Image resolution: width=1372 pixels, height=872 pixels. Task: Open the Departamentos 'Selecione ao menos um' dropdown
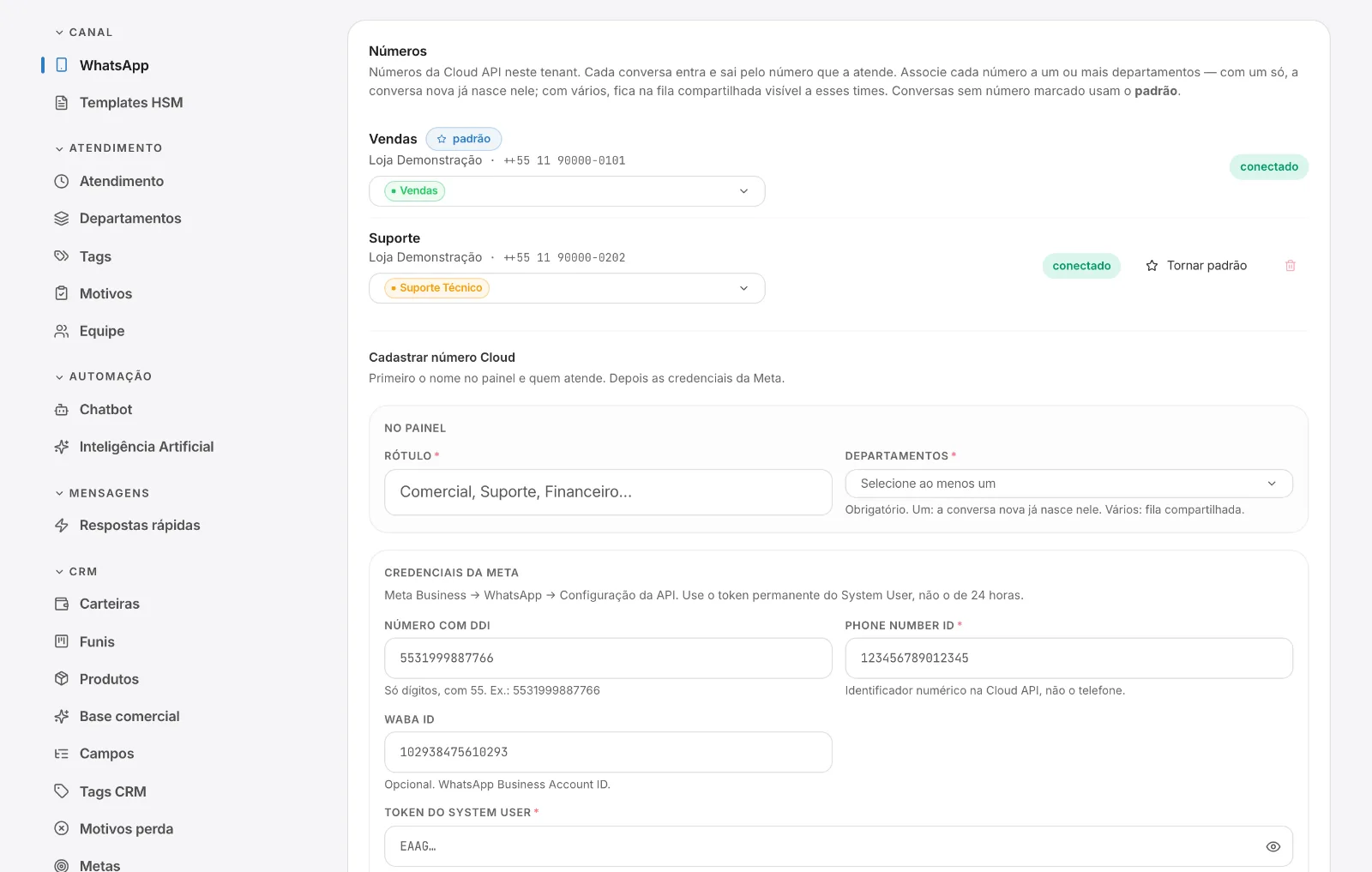[x=1068, y=484]
